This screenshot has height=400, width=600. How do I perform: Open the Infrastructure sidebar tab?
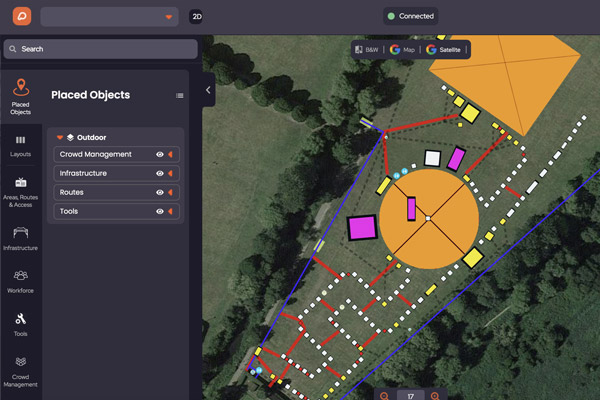coord(21,239)
